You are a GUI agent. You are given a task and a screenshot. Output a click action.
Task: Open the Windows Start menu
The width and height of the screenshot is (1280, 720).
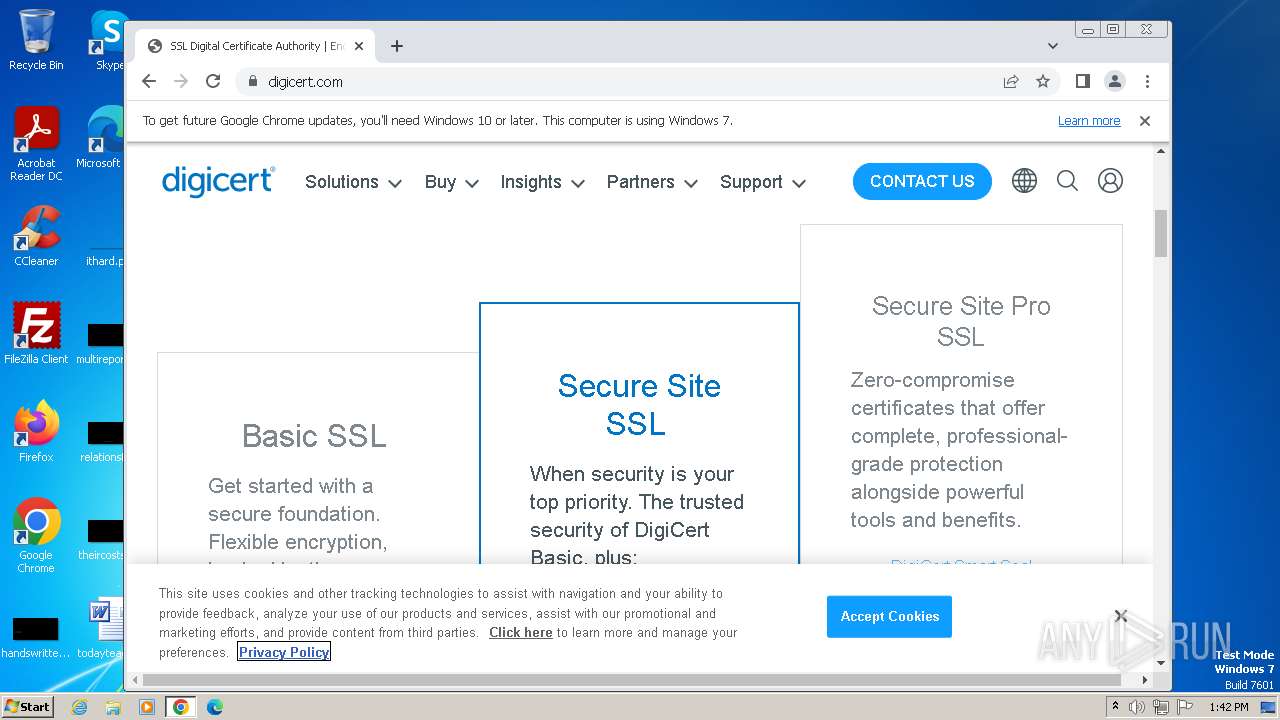pyautogui.click(x=27, y=707)
